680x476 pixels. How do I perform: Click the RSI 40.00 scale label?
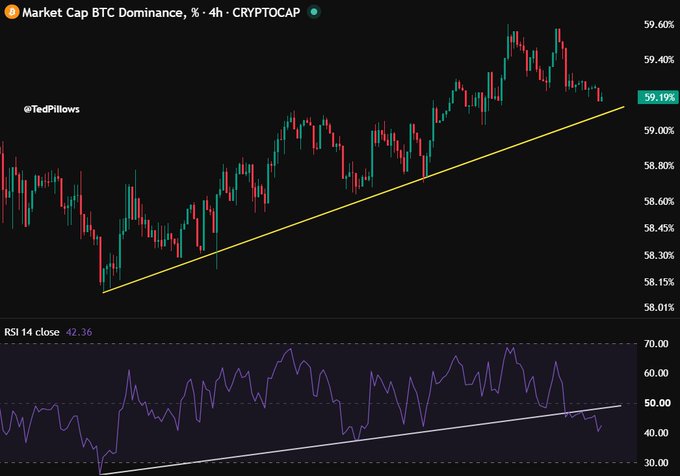coord(656,433)
